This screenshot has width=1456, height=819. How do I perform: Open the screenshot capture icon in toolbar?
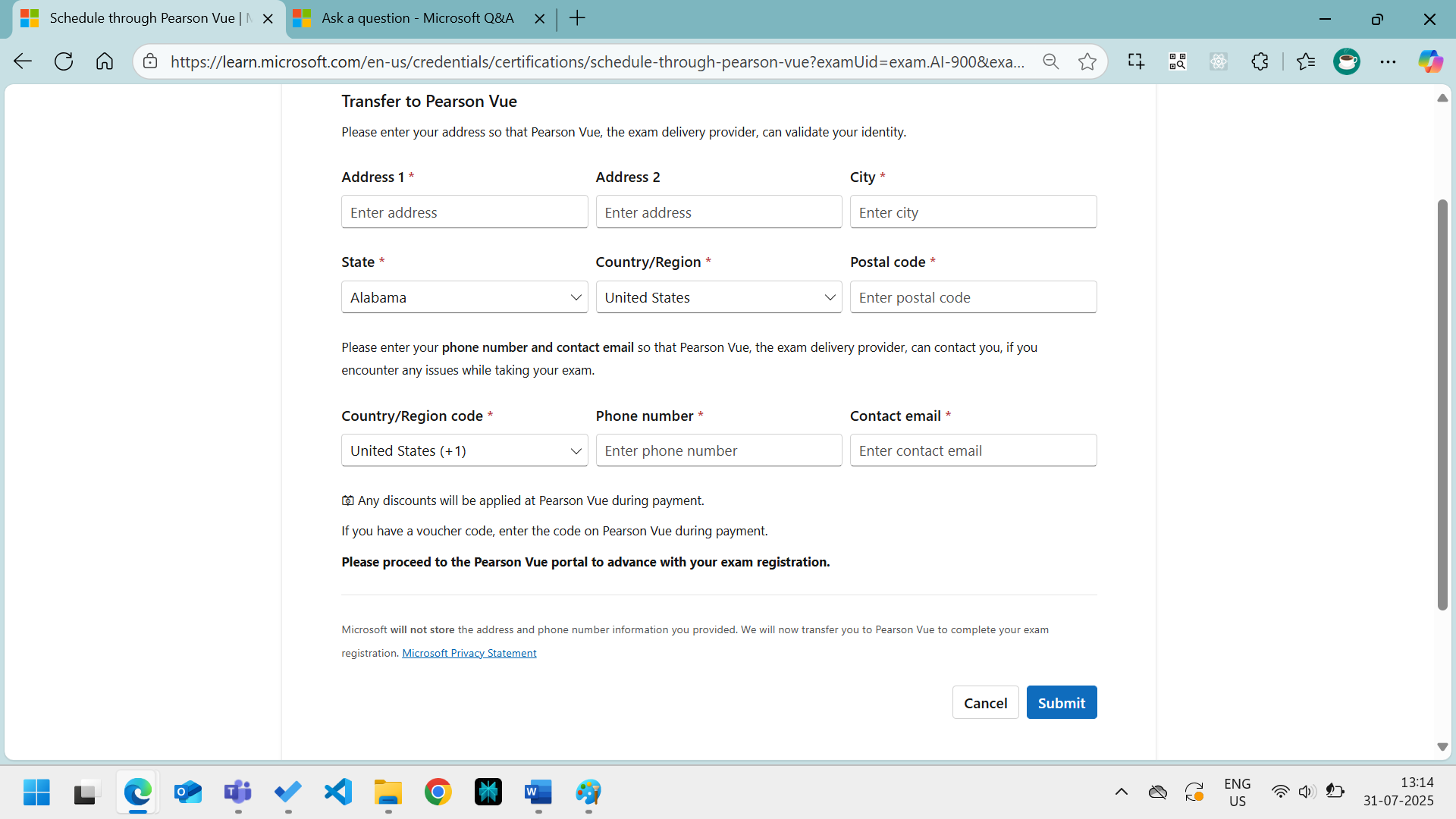(1136, 61)
